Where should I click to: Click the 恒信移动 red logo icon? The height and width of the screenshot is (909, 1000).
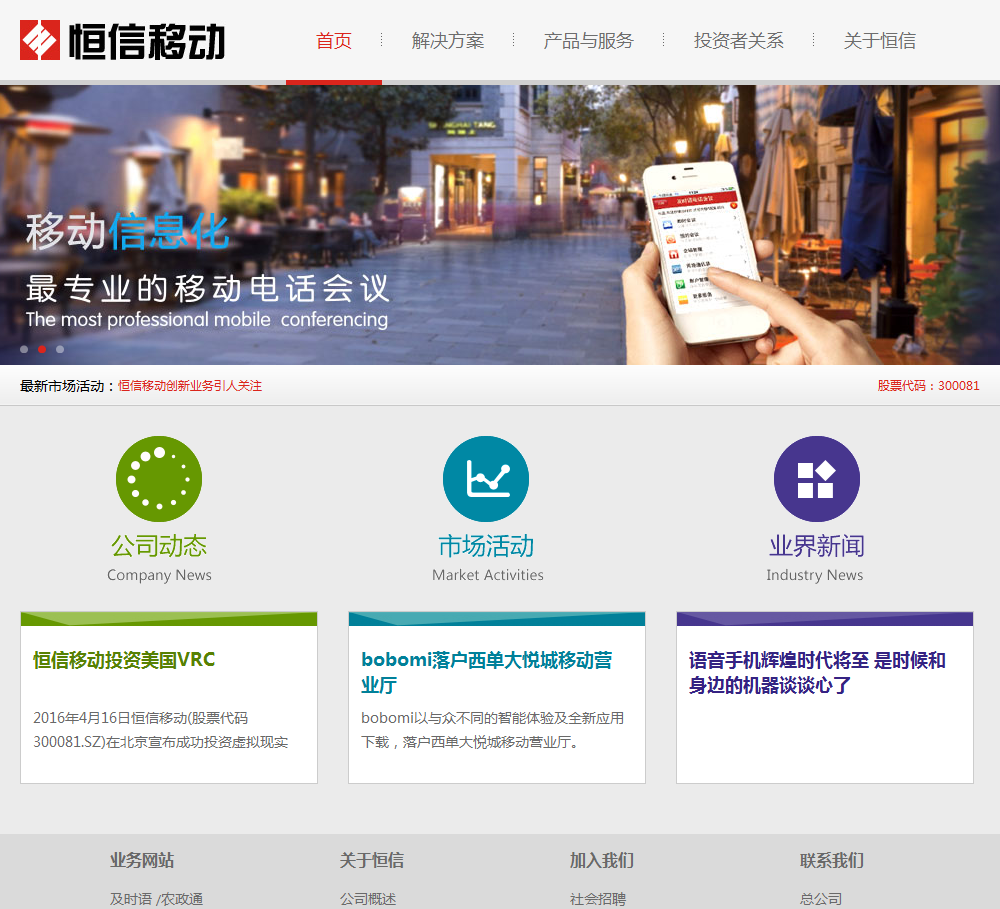tap(40, 40)
